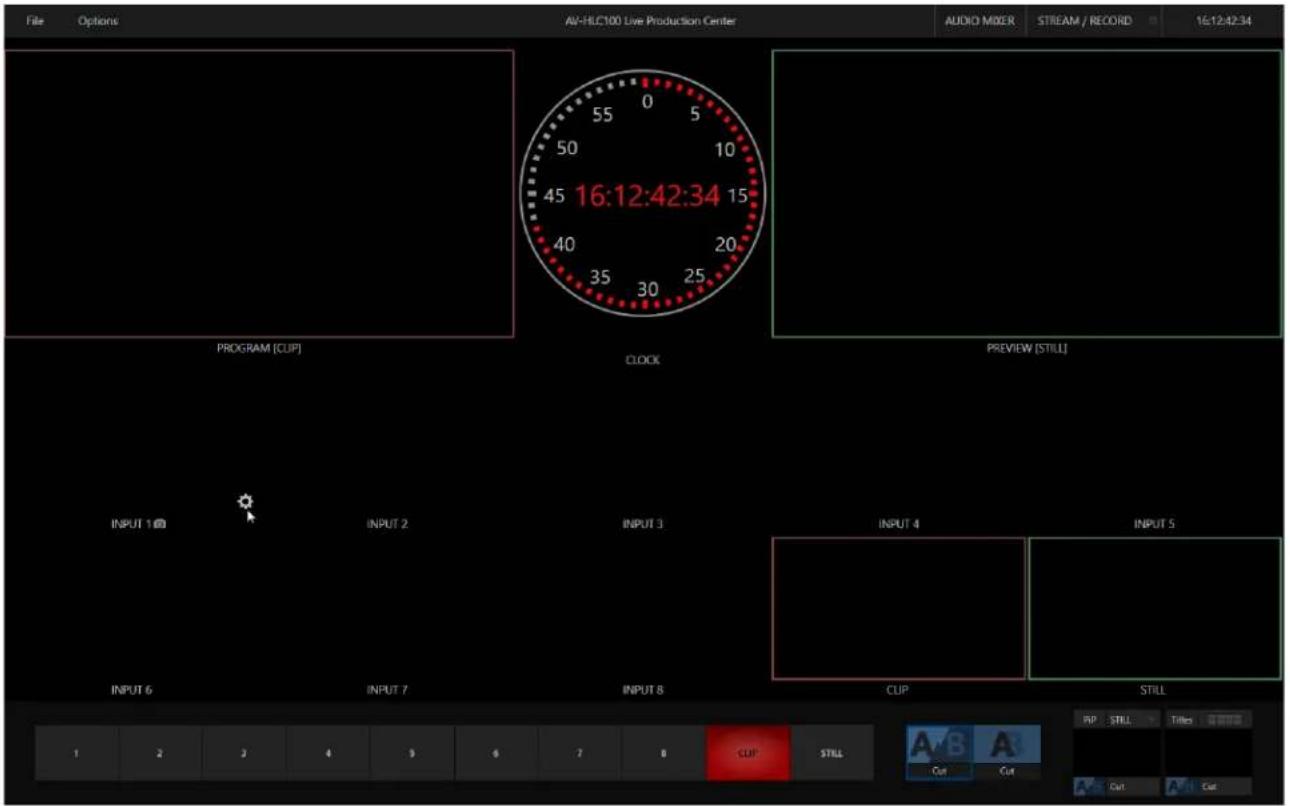This screenshot has height=806, width=1290.
Task: Click the INPUT 6 label
Action: click(131, 690)
